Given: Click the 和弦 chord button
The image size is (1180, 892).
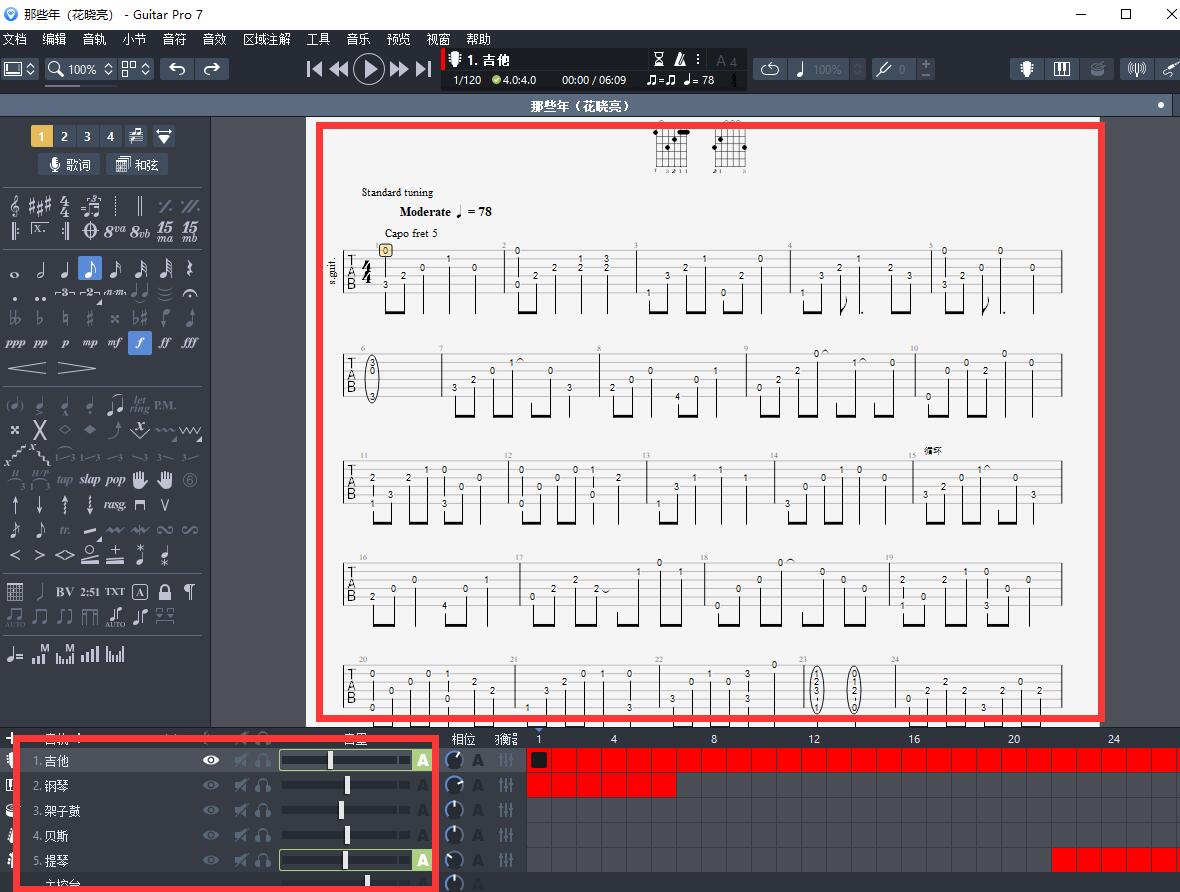Looking at the screenshot, I should pyautogui.click(x=137, y=165).
